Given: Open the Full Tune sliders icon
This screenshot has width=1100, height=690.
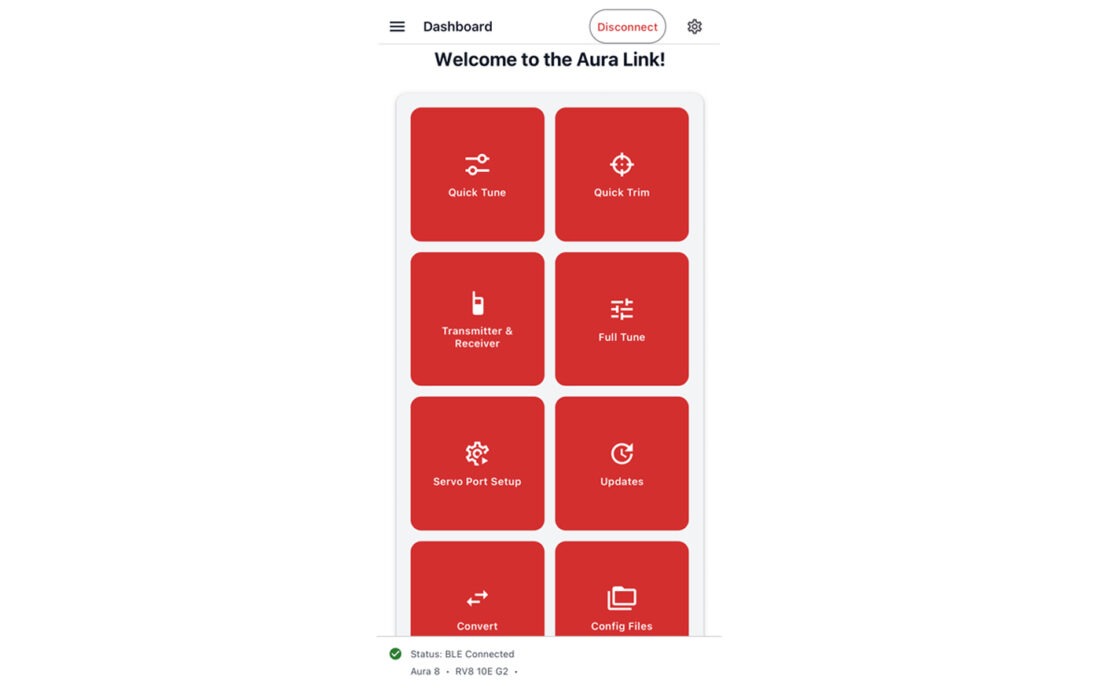Looking at the screenshot, I should pos(622,309).
